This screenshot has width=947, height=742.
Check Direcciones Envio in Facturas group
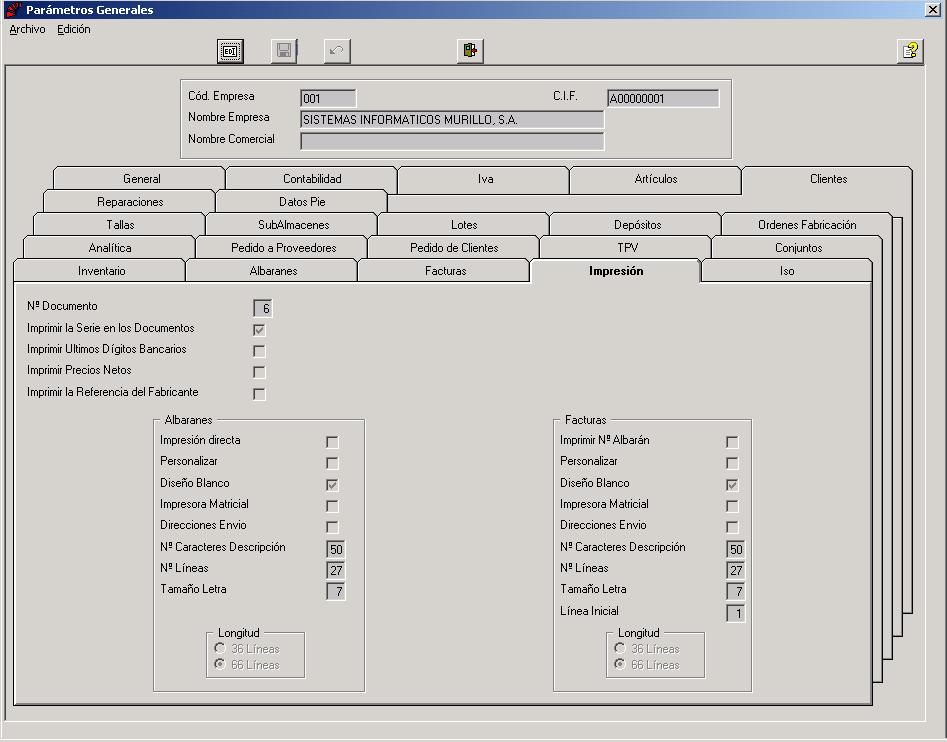point(732,527)
